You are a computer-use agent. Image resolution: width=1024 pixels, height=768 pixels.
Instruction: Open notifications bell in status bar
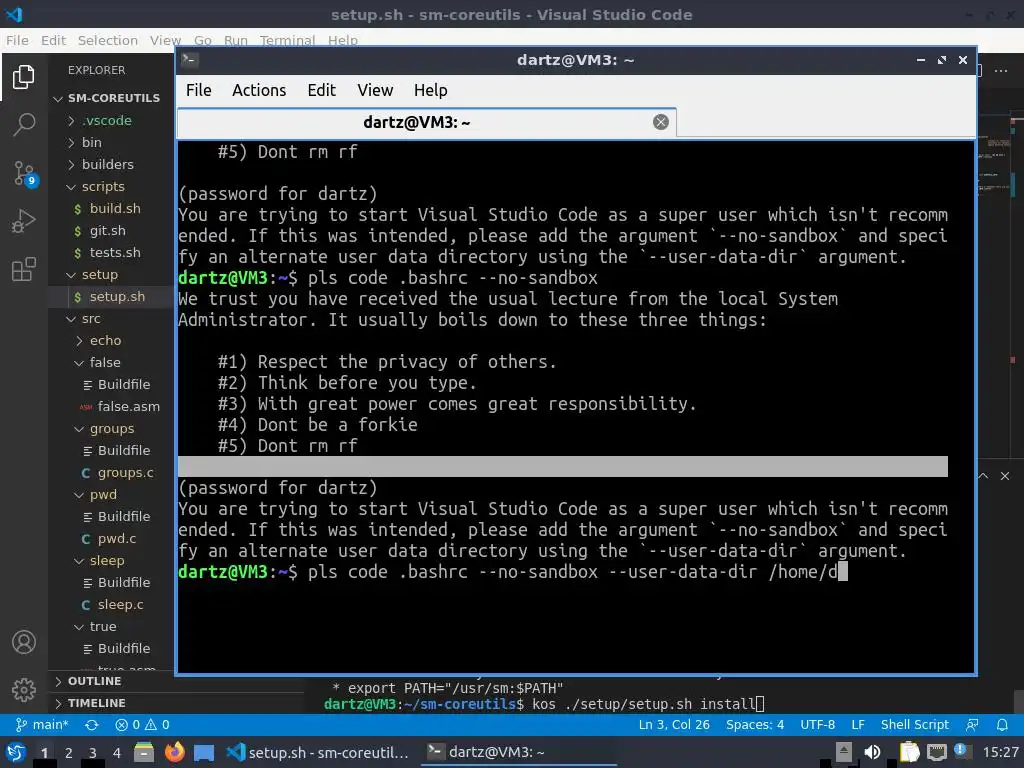[1002, 724]
